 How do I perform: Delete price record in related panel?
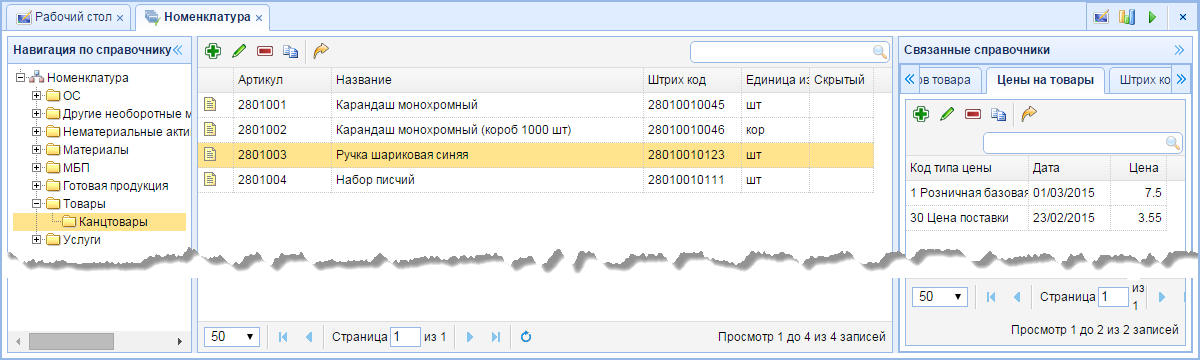973,115
